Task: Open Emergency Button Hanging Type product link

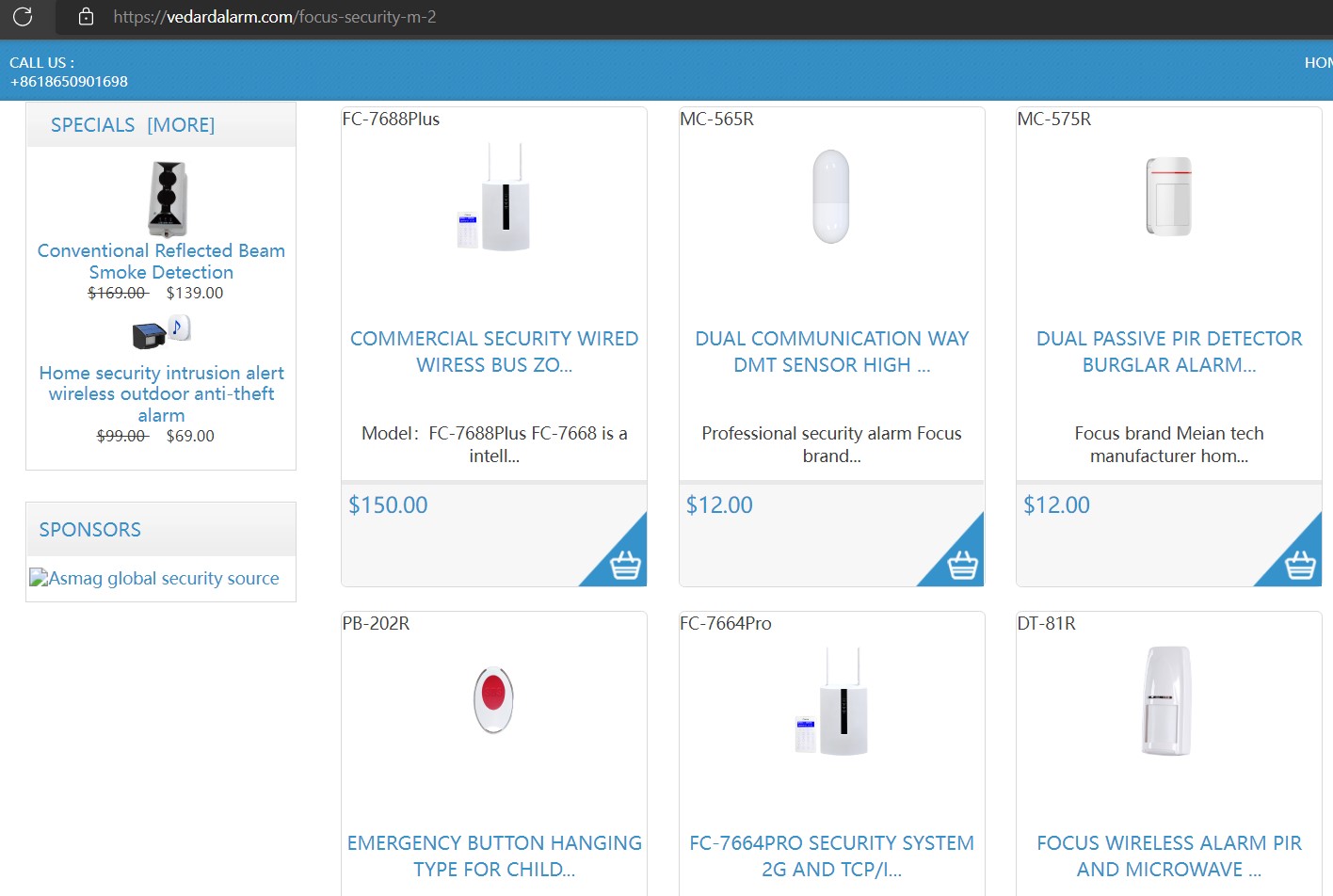Action: 494,856
